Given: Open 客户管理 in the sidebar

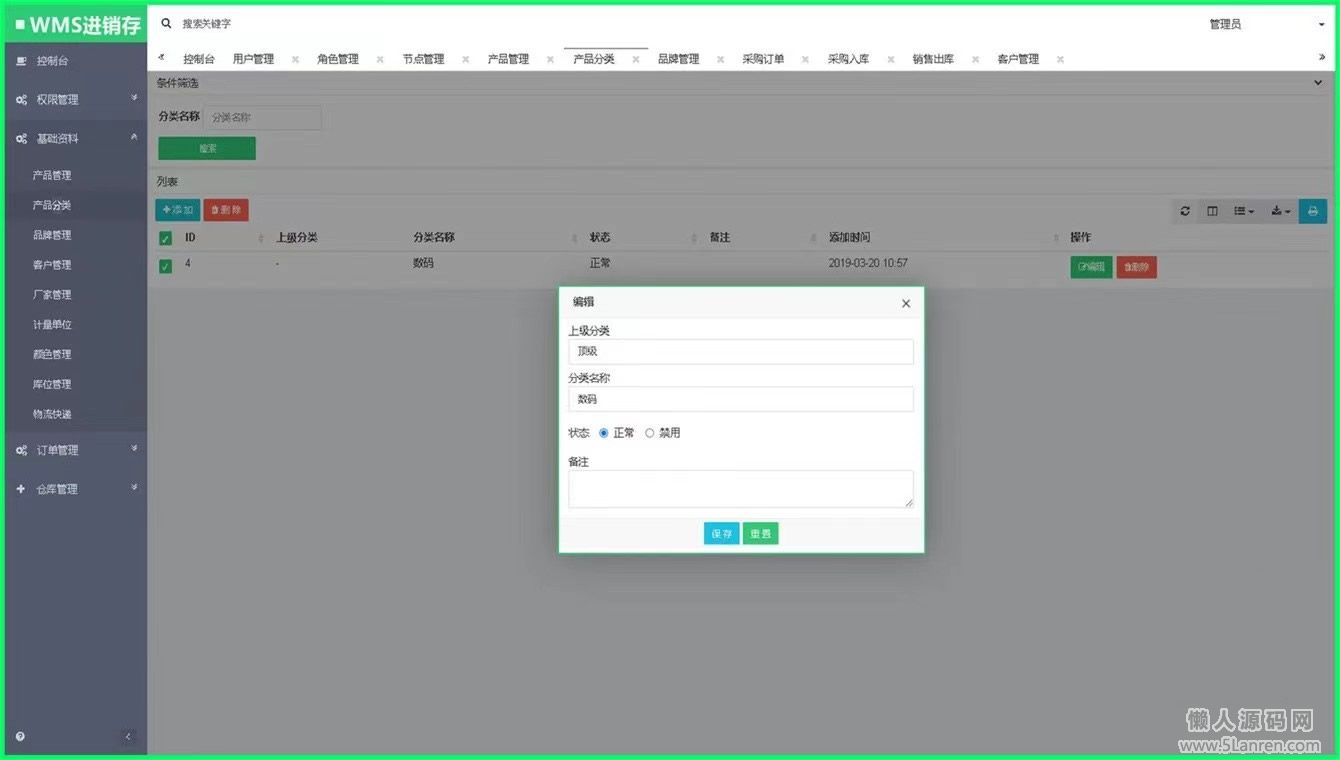Looking at the screenshot, I should pyautogui.click(x=52, y=265).
